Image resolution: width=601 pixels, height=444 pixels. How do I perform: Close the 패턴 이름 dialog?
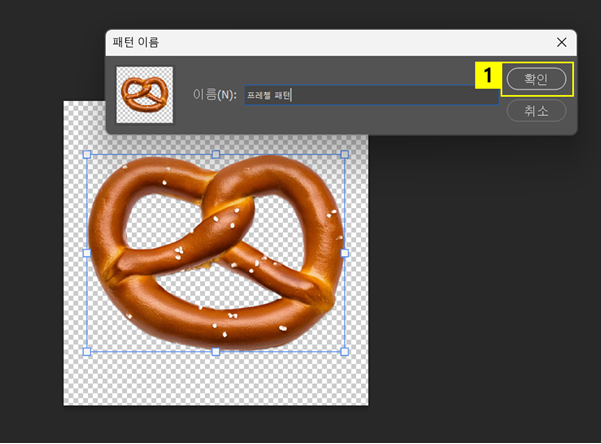tap(562, 42)
